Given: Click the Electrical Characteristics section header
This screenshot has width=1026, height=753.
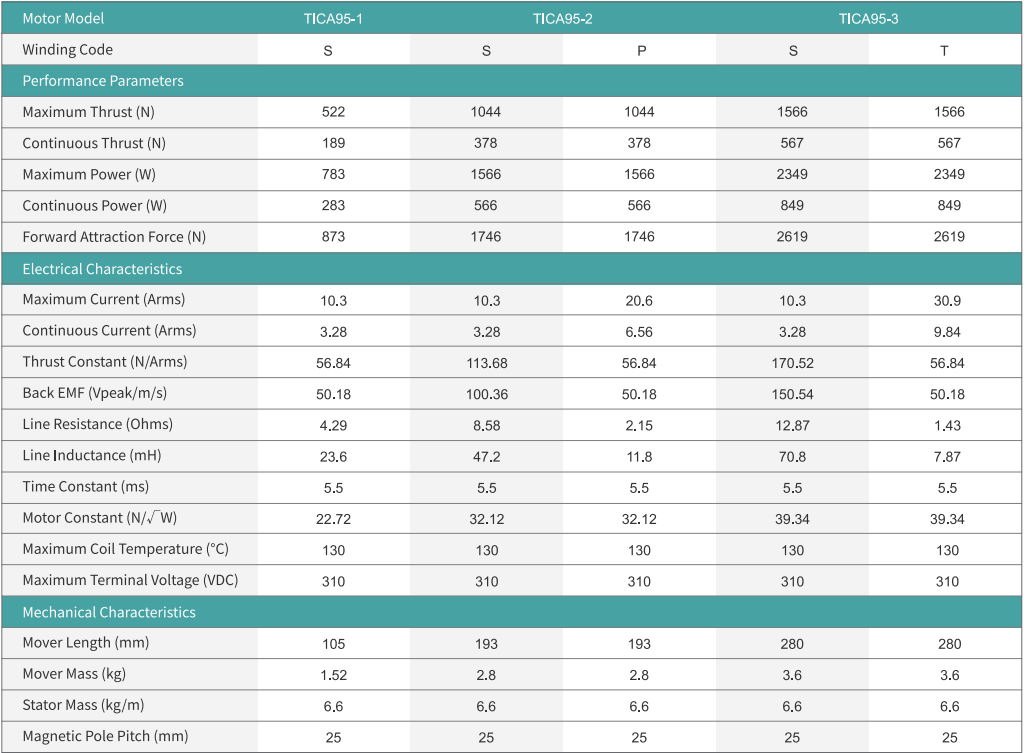Looking at the screenshot, I should coord(102,269).
